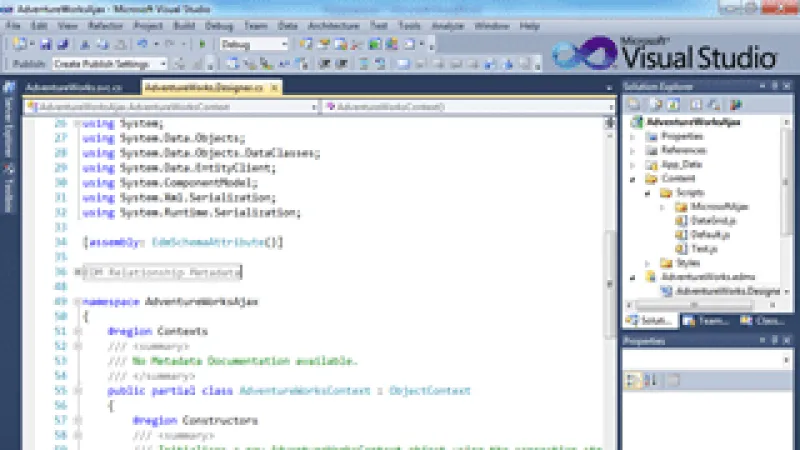Click the Redo icon in the toolbar
800x450 pixels.
(x=170, y=44)
